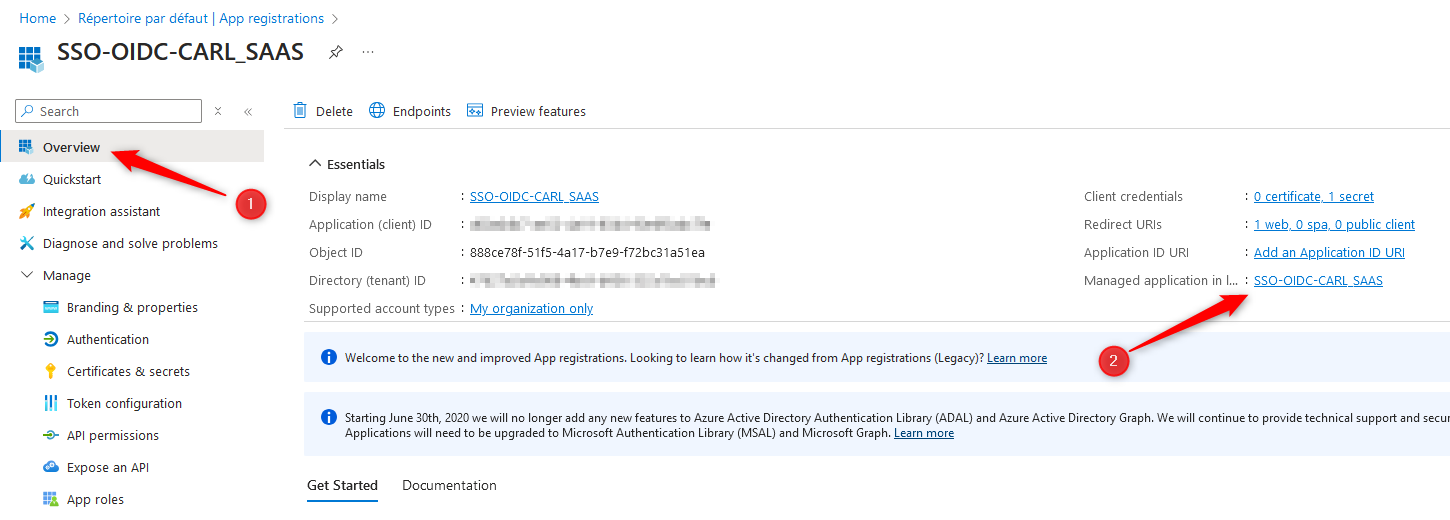Select the Get Started tab
1450x520 pixels.
point(342,485)
